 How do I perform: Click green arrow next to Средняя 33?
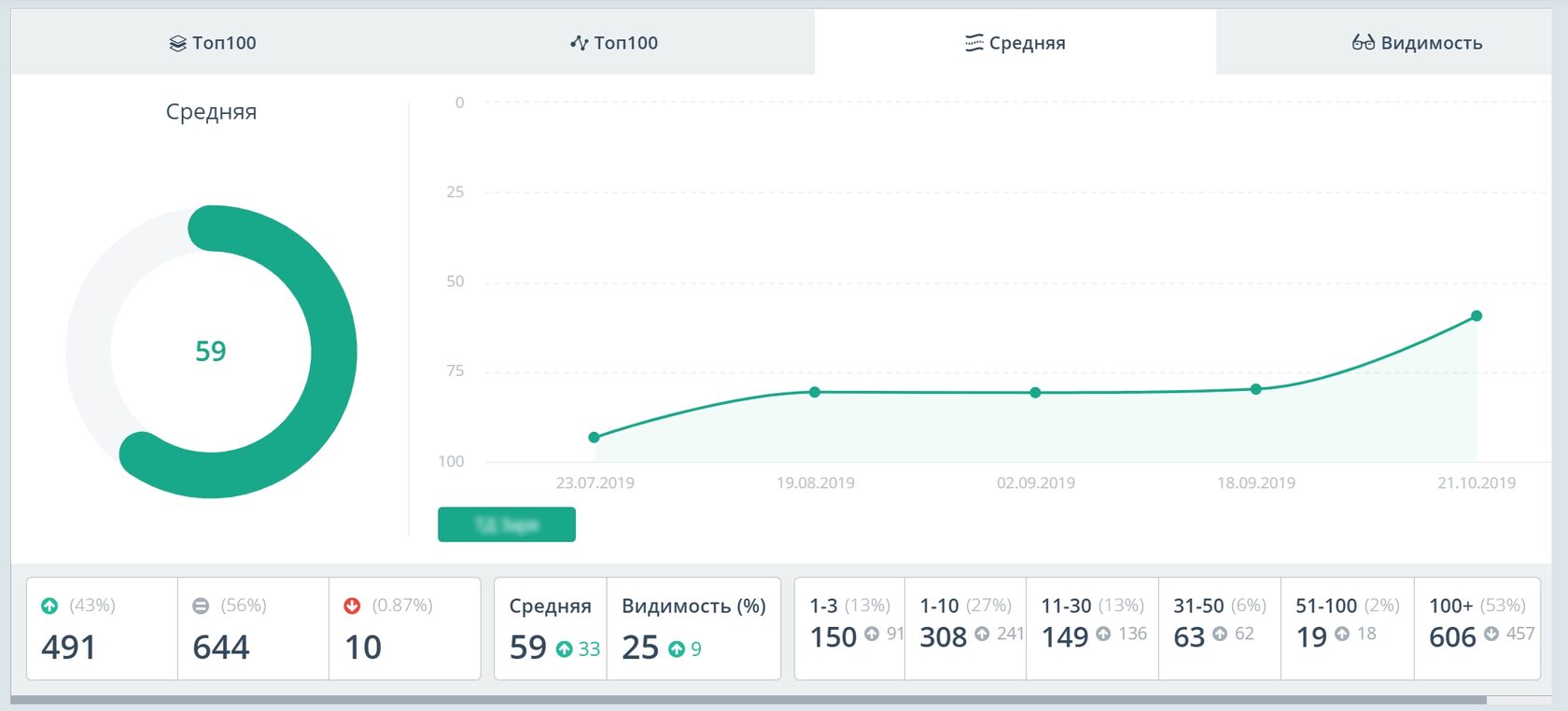(564, 649)
